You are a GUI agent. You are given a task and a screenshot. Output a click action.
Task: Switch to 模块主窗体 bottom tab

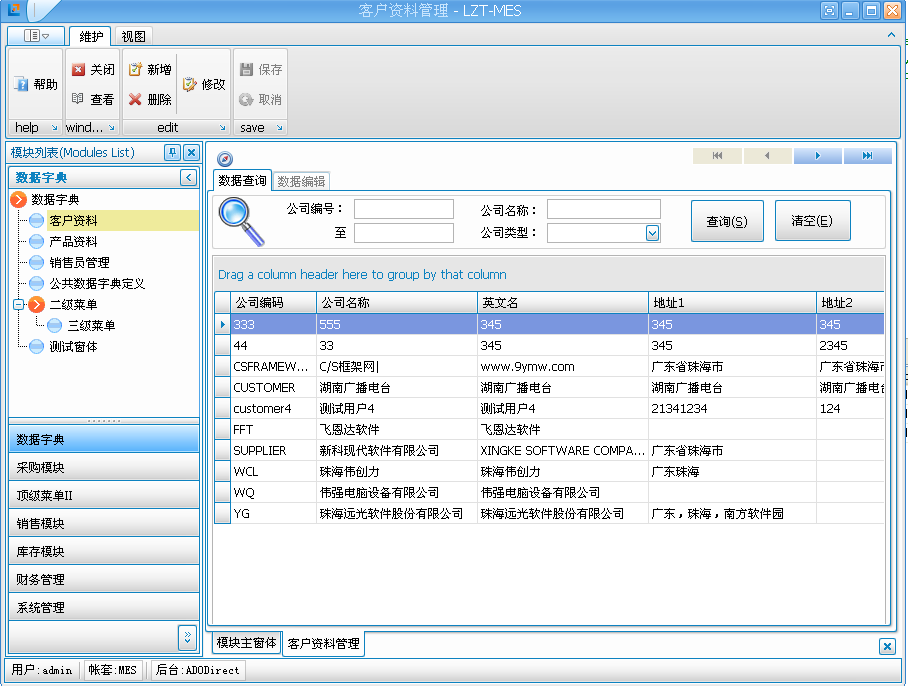coord(246,643)
